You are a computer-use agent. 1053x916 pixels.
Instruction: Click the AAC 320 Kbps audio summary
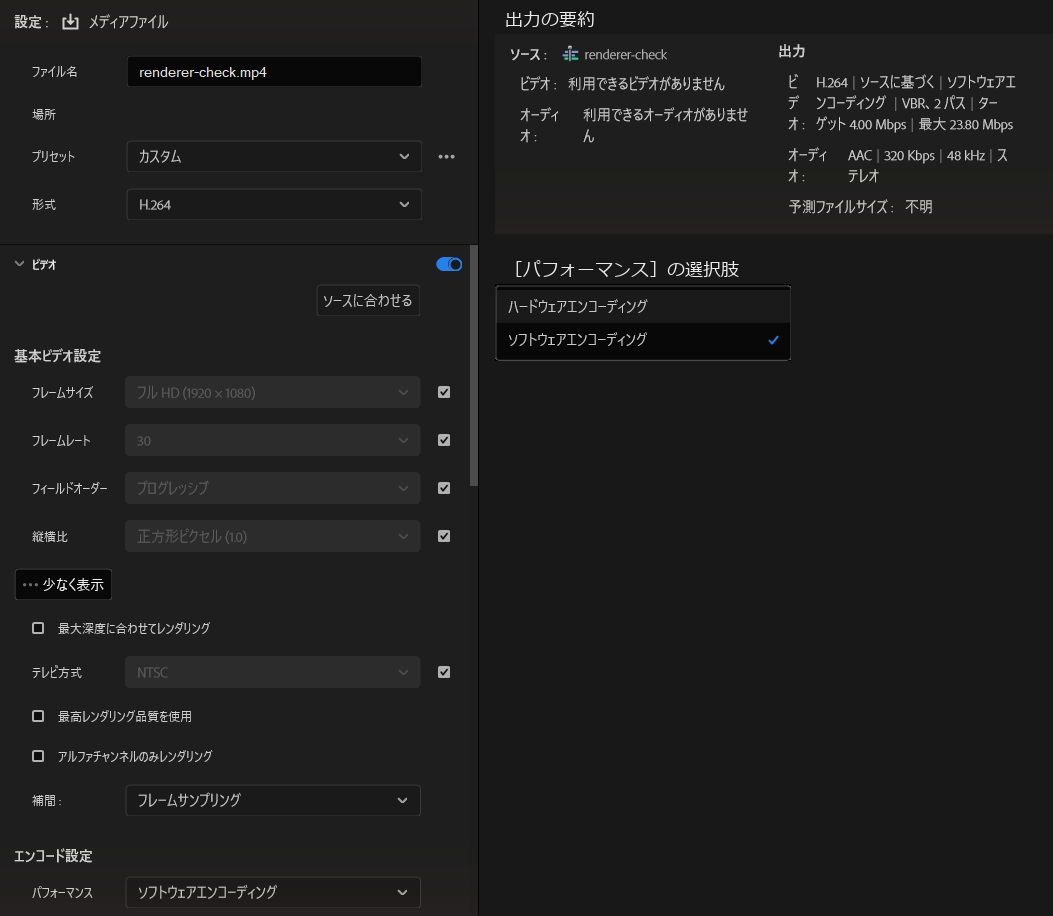click(x=927, y=166)
